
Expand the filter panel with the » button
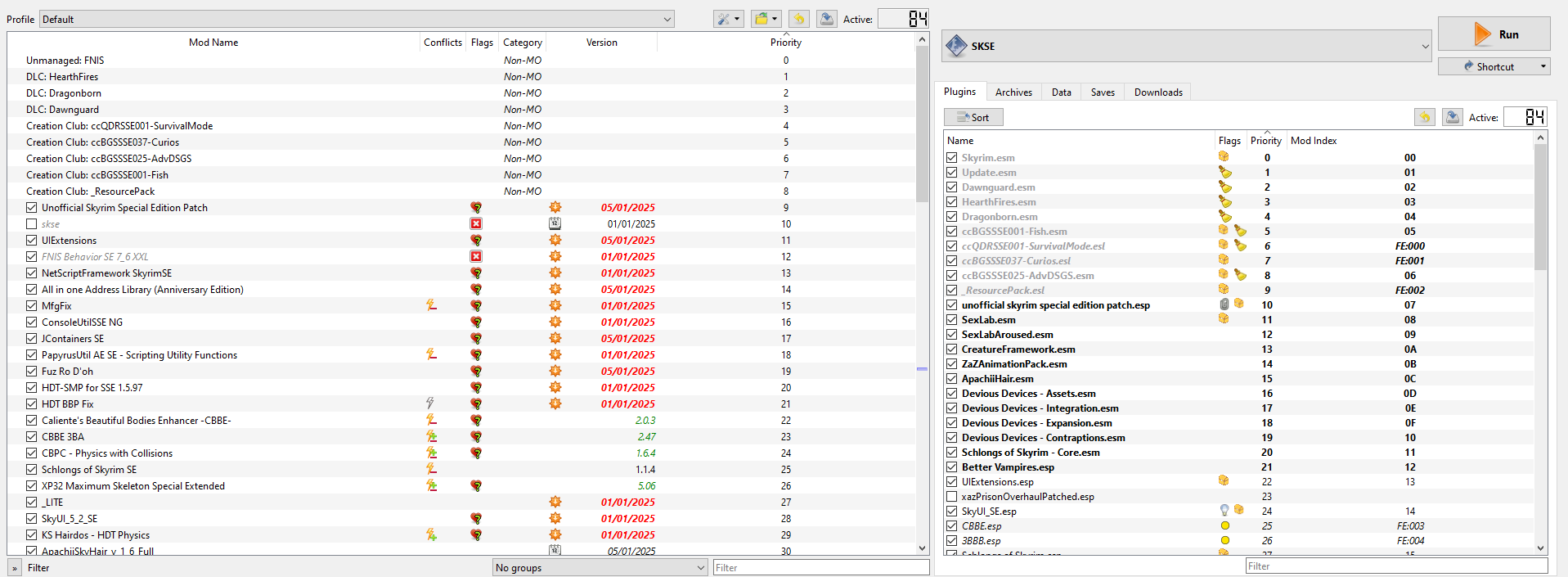click(x=15, y=567)
